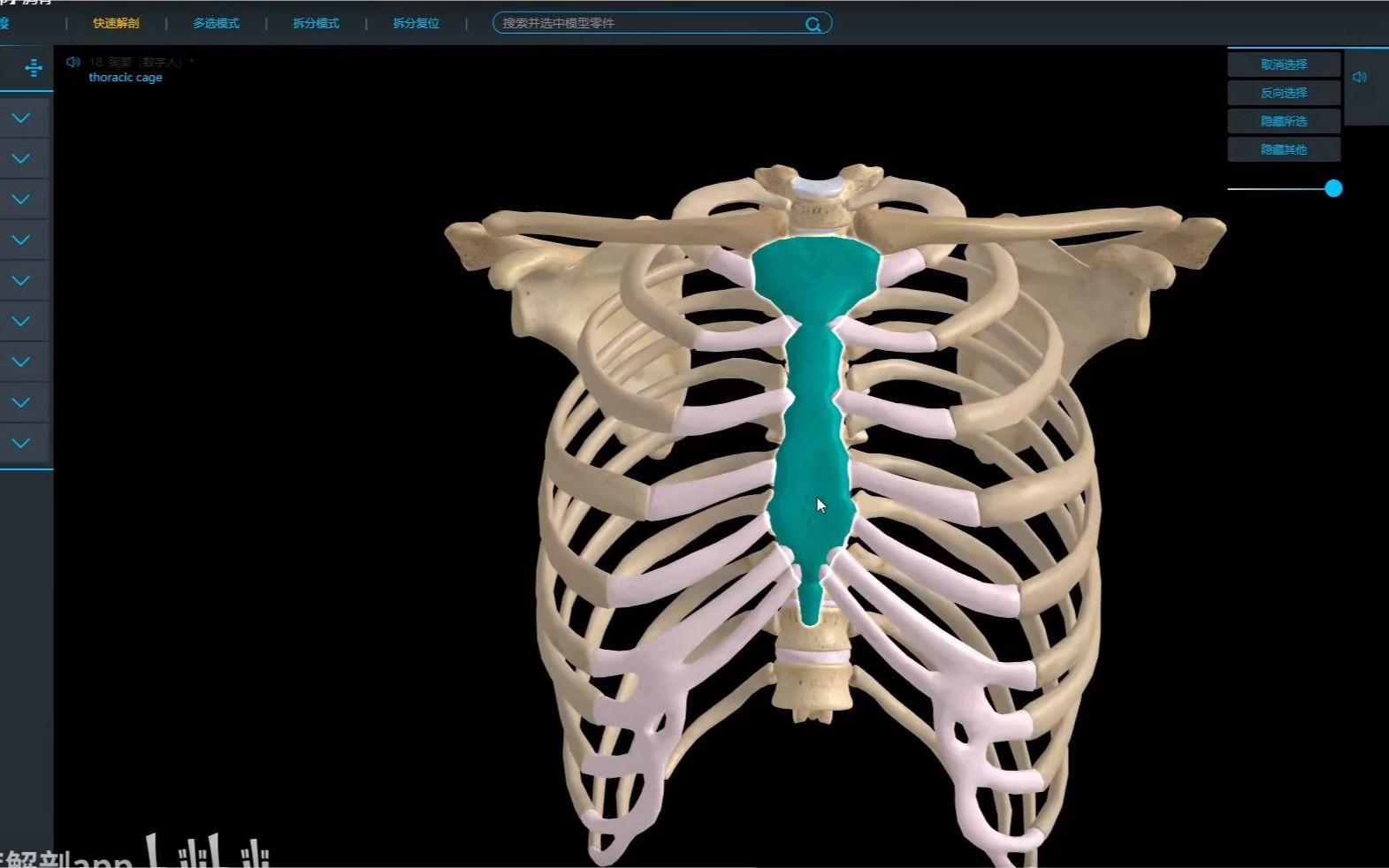Play pronunciation speaker icon beside thoracic cage title

(73, 62)
